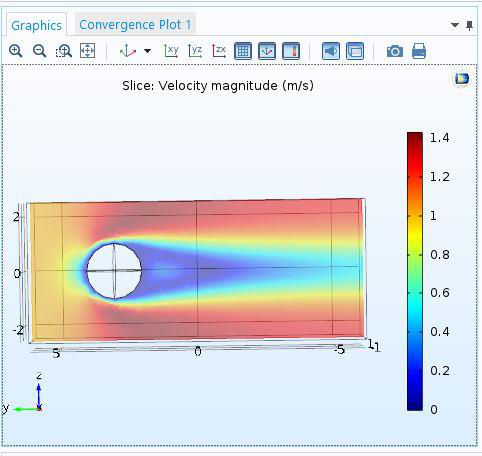
Task: Open the window position dropdown arrow
Action: [x=455, y=25]
